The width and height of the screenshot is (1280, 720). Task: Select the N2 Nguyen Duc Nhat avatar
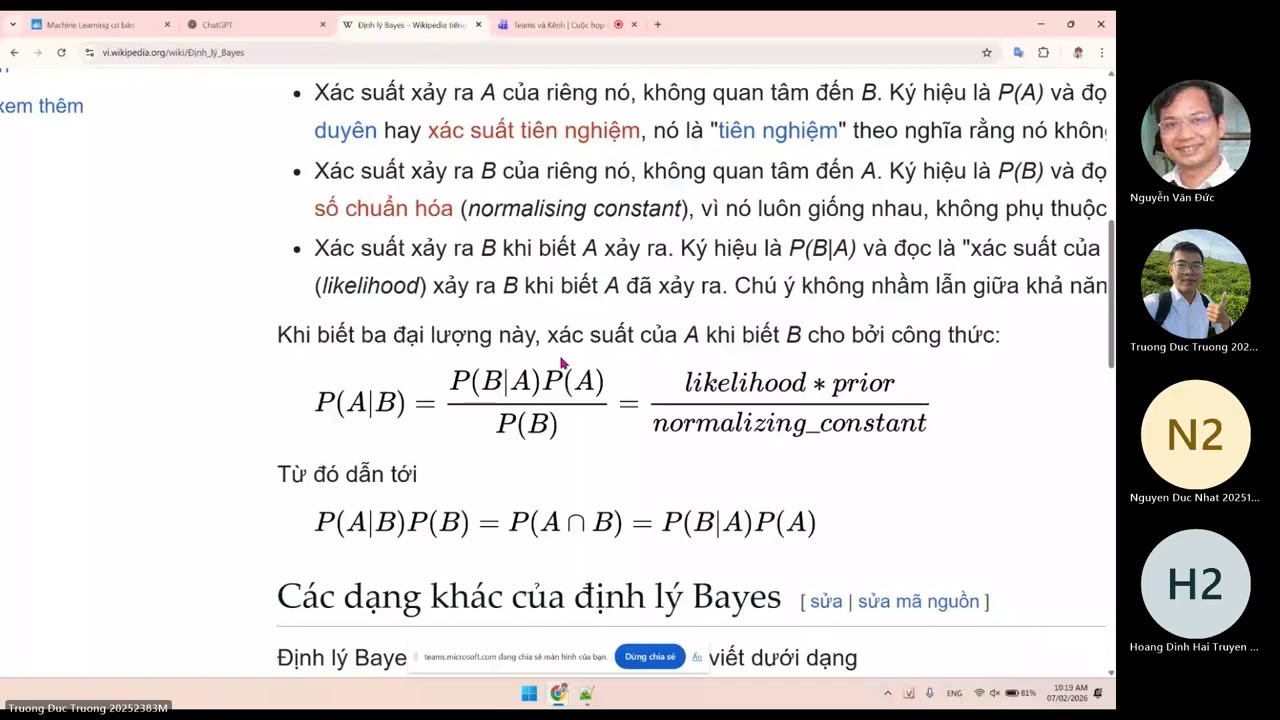click(x=1195, y=434)
